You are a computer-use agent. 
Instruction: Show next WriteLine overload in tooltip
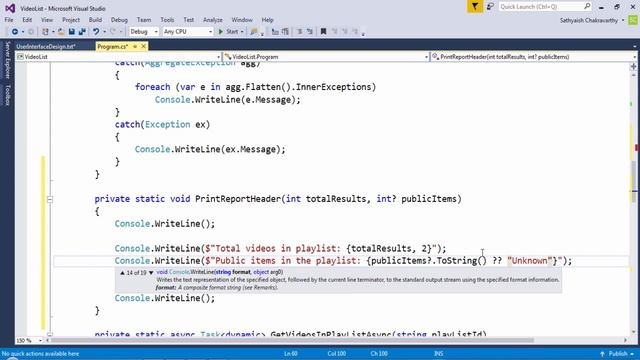[x=151, y=273]
